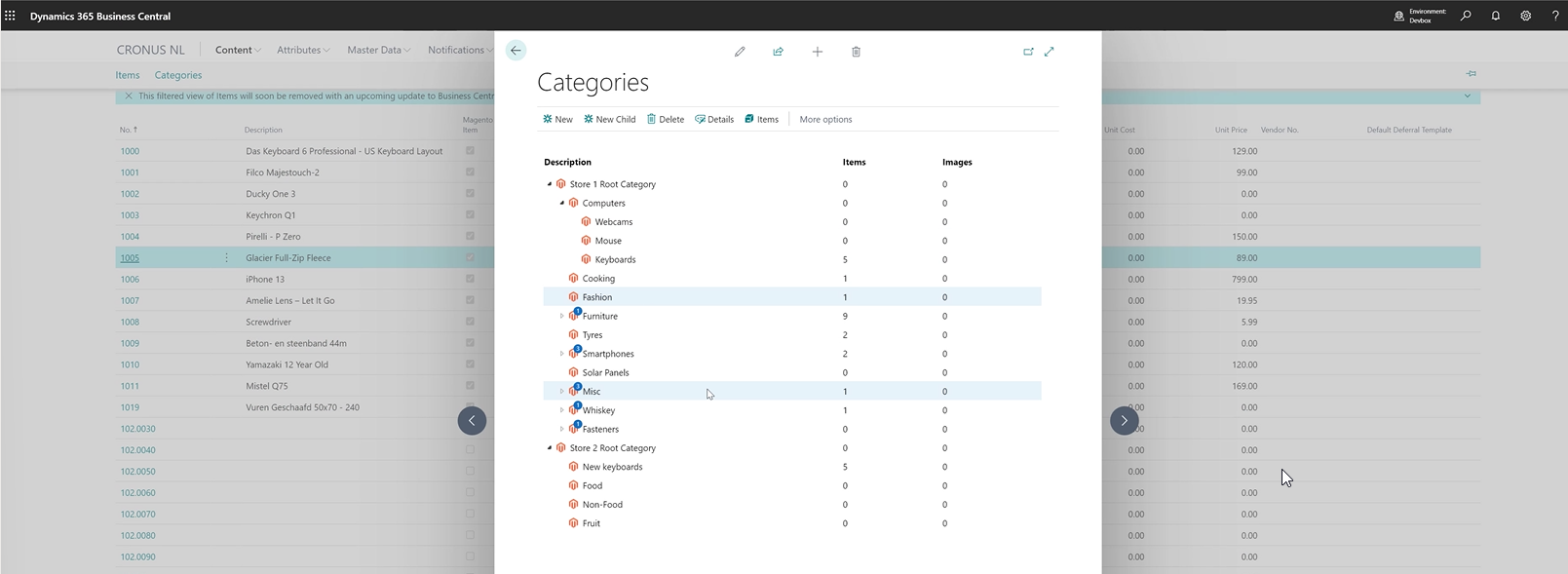
Task: Expand the Whiskey category
Action: pos(562,410)
